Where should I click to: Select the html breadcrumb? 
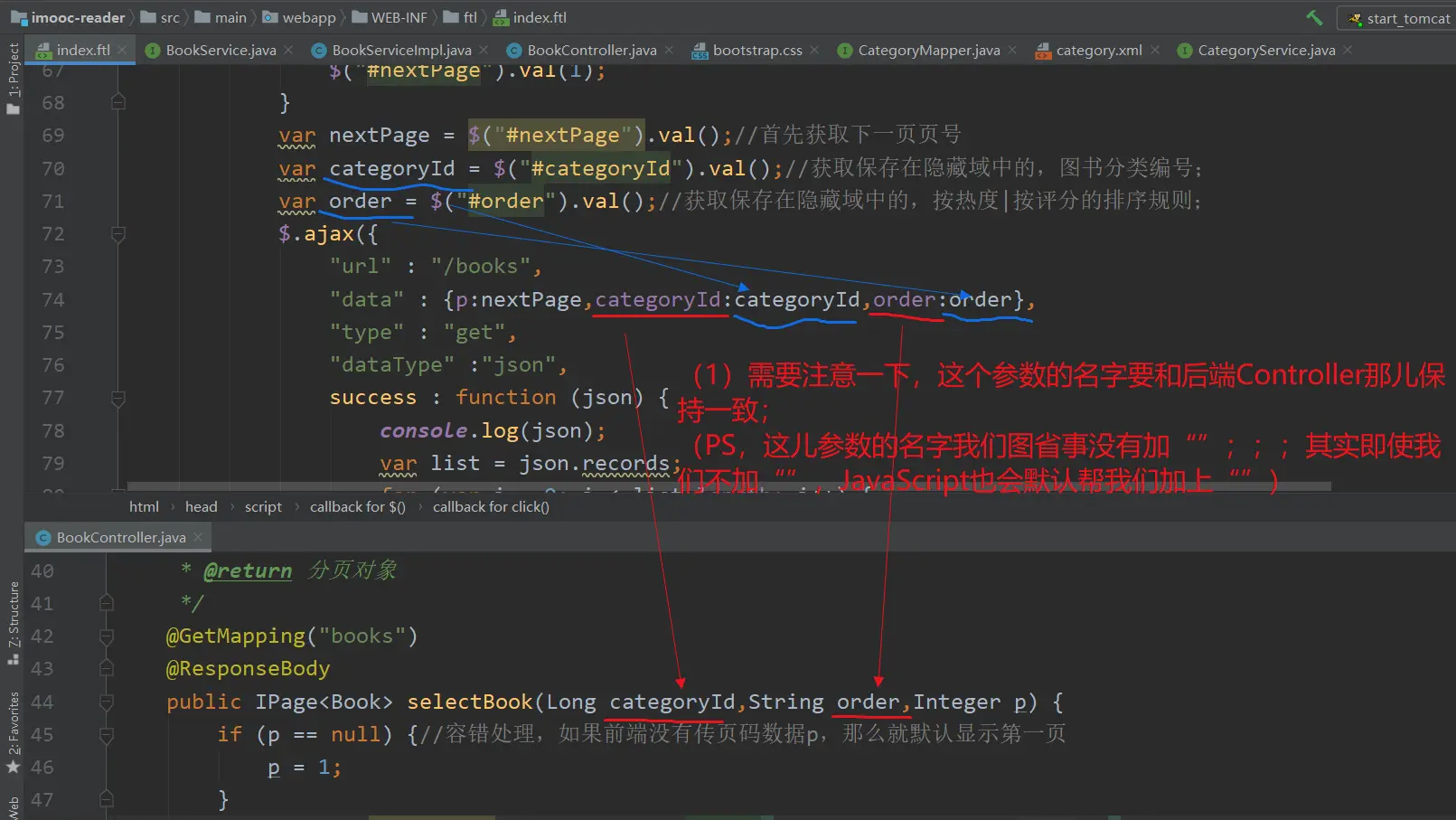coord(144,507)
